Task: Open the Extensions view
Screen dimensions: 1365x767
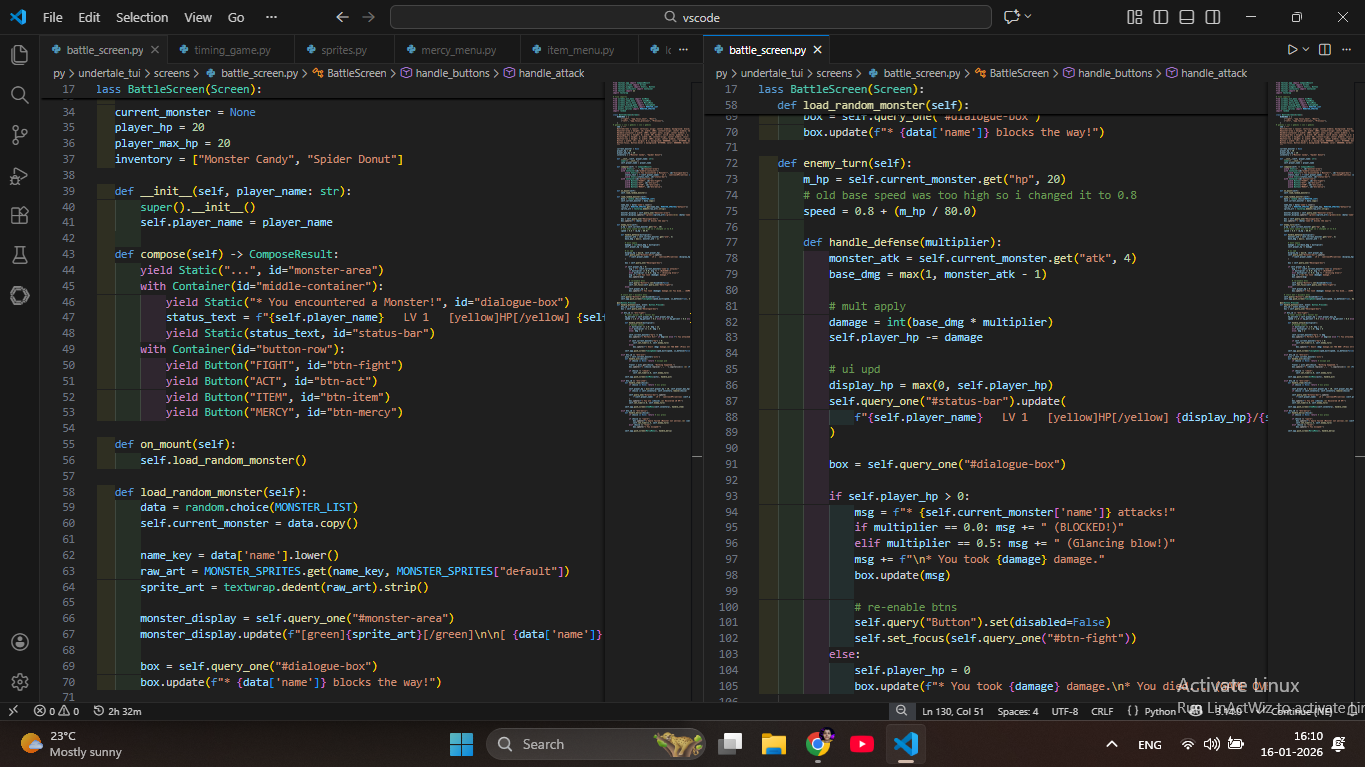Action: point(19,215)
